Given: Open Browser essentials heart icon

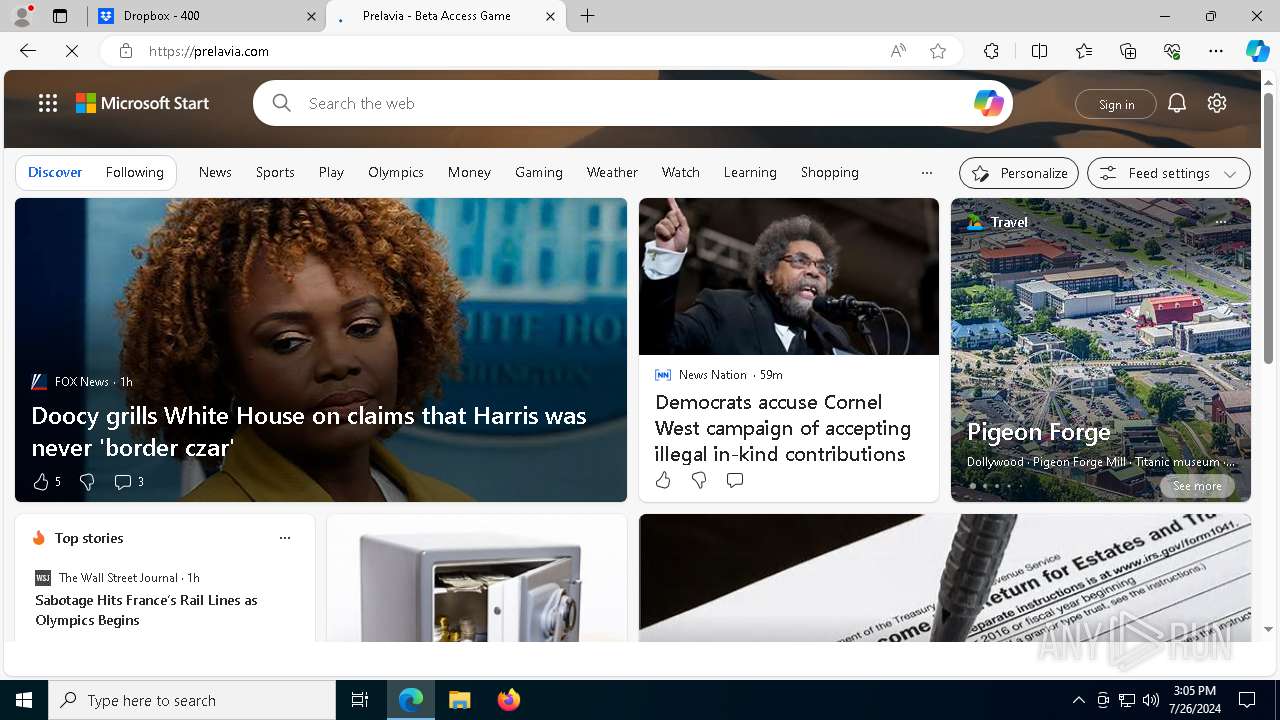Looking at the screenshot, I should (1172, 51).
